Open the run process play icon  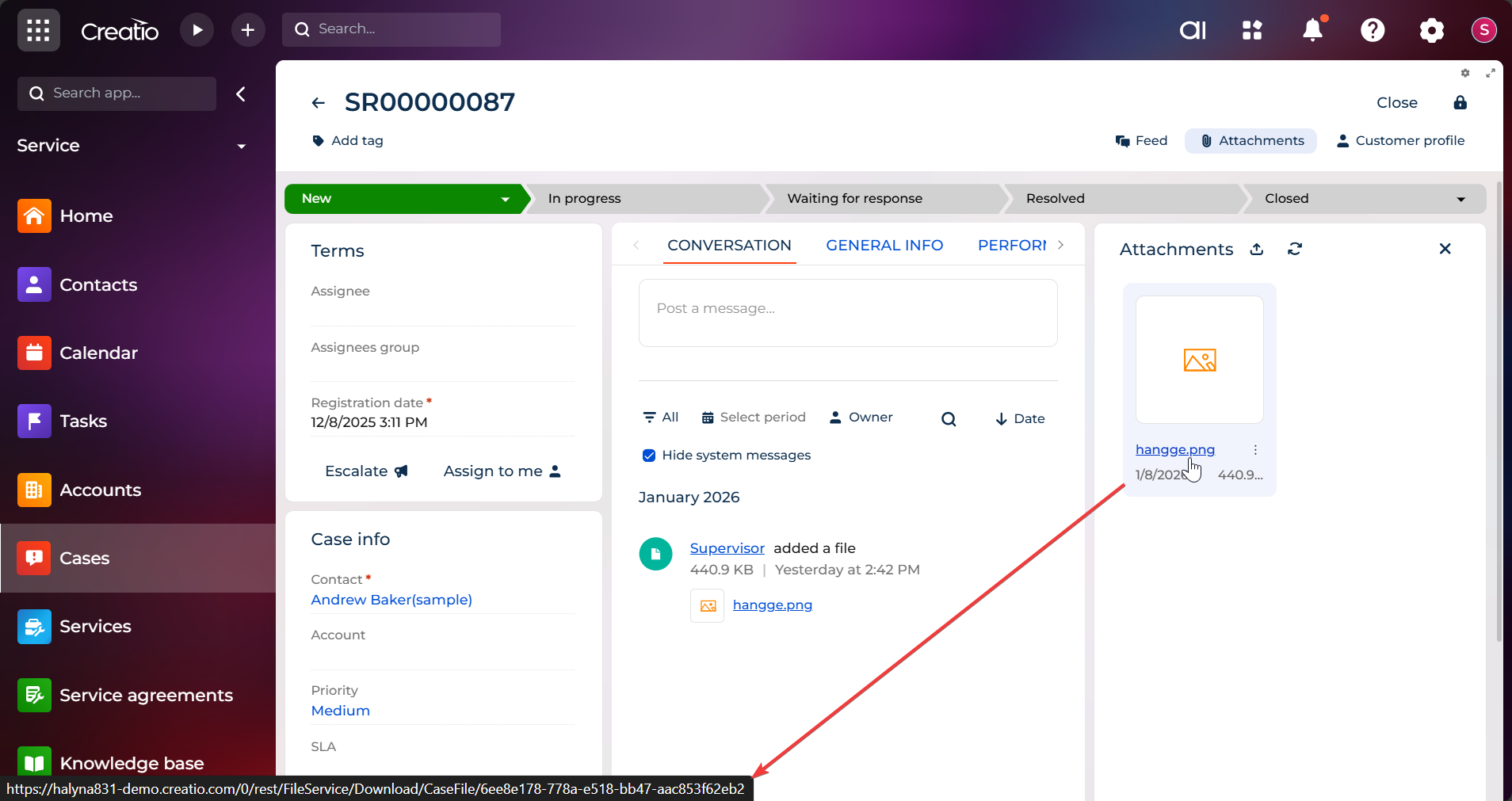tap(197, 30)
